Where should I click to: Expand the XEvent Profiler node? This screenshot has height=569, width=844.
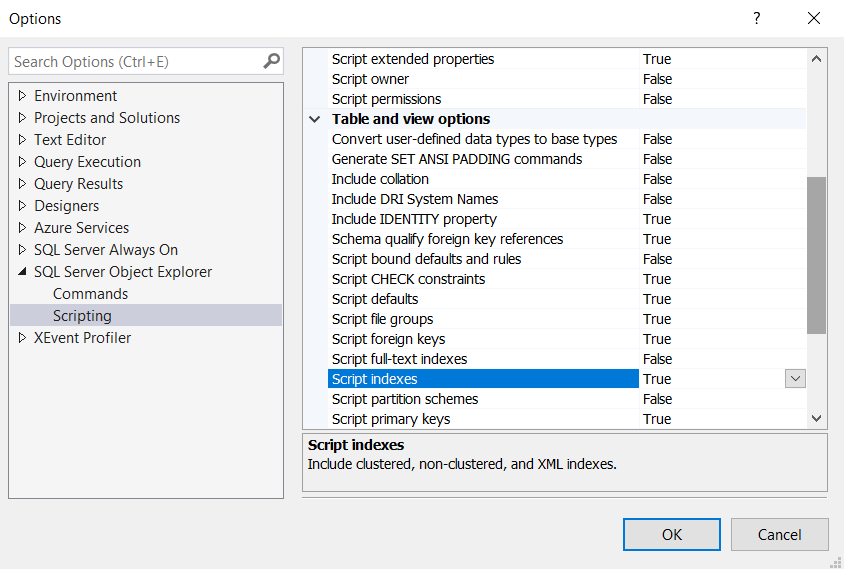click(x=22, y=338)
